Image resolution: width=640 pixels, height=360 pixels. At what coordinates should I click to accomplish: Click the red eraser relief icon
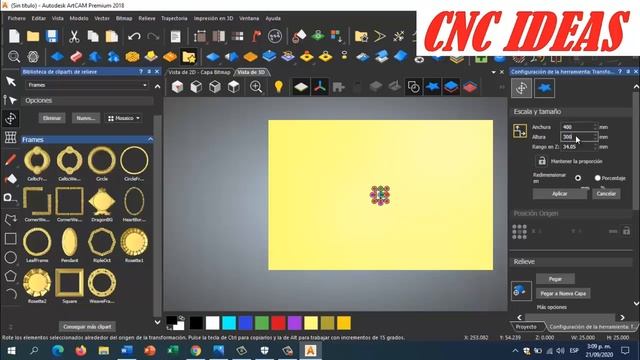tap(76, 57)
